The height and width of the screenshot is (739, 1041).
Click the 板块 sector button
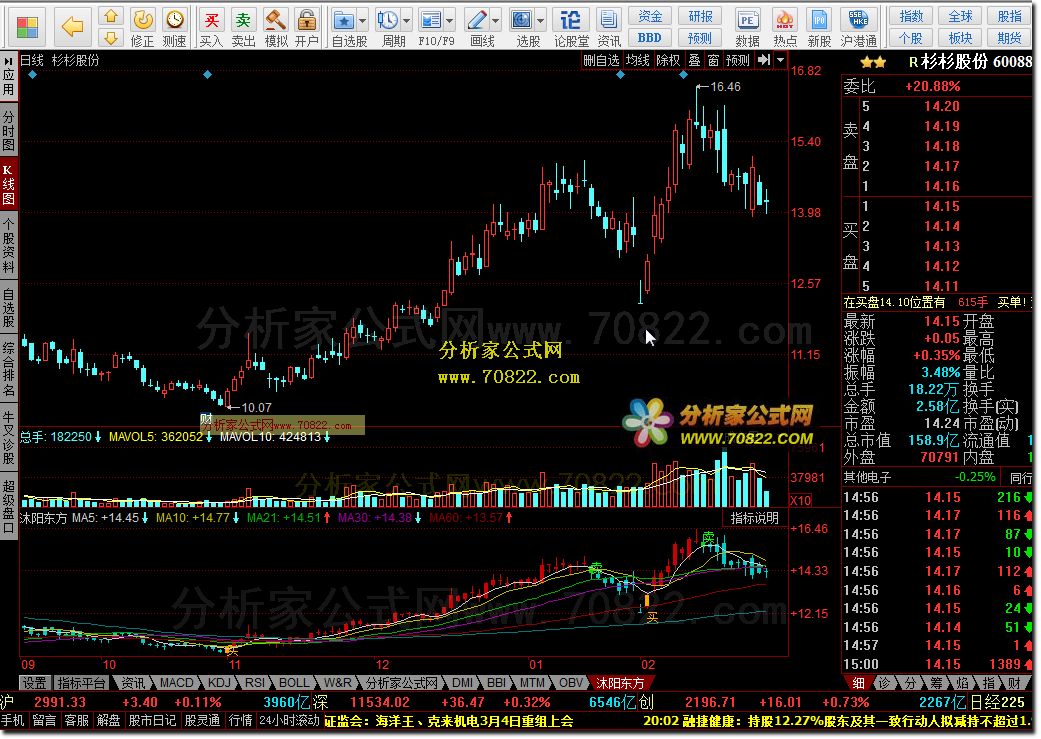961,38
